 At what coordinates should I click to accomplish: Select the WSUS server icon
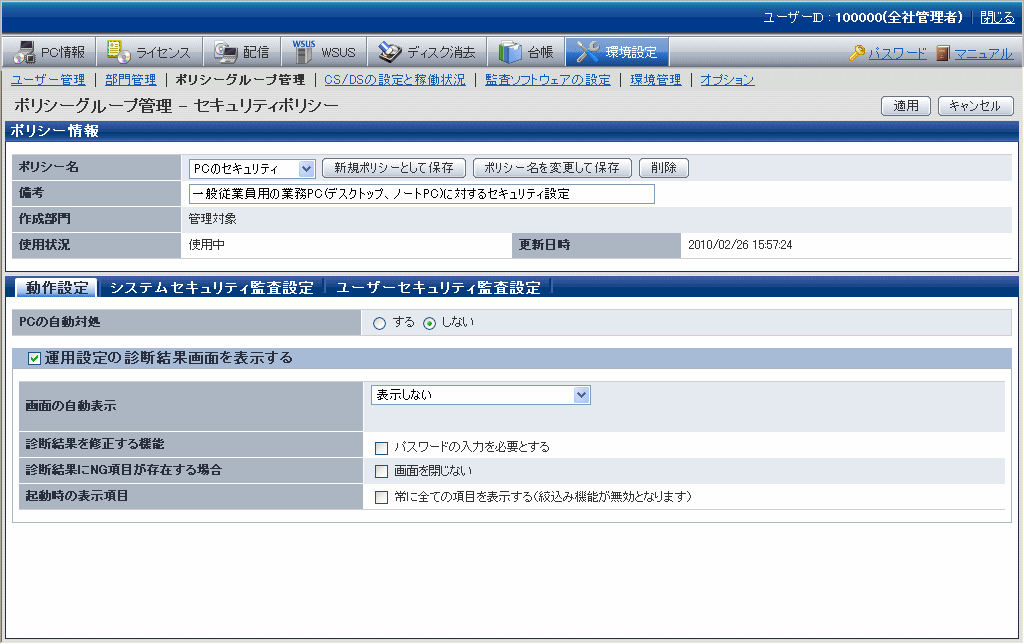coord(303,52)
